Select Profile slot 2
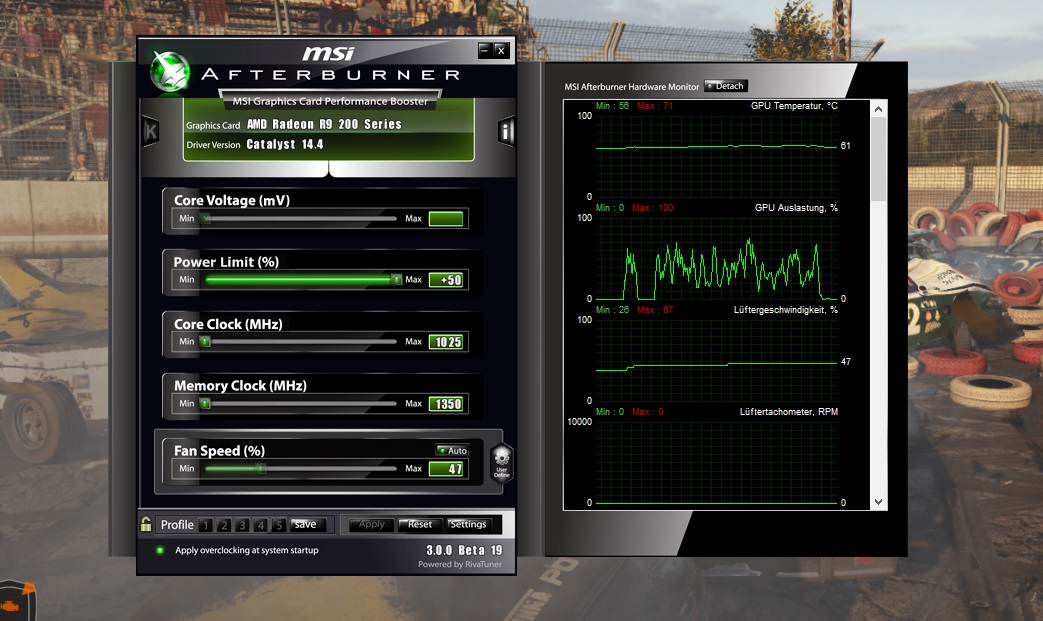 [x=224, y=525]
